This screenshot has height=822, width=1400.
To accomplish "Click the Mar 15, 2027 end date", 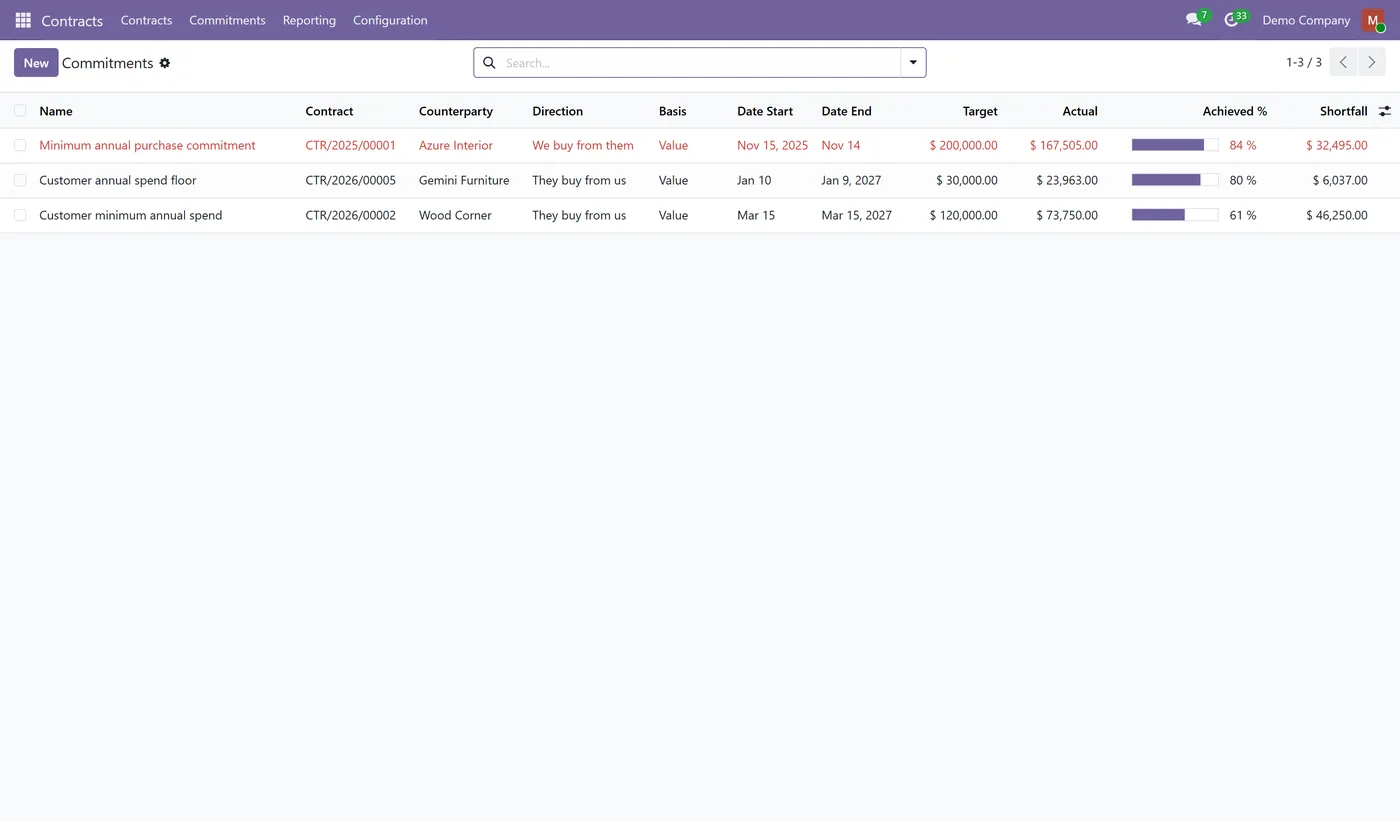I will (x=857, y=215).
